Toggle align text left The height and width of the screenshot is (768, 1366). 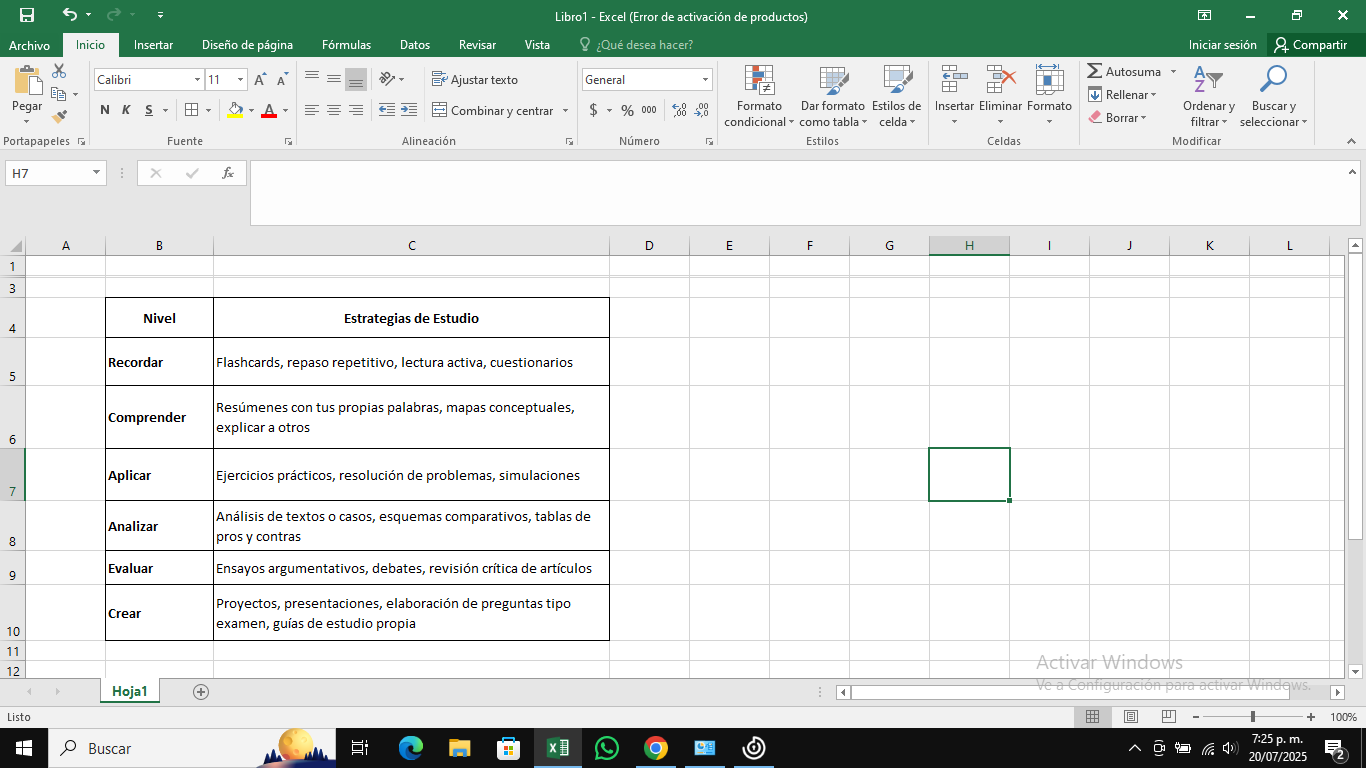tap(312, 110)
